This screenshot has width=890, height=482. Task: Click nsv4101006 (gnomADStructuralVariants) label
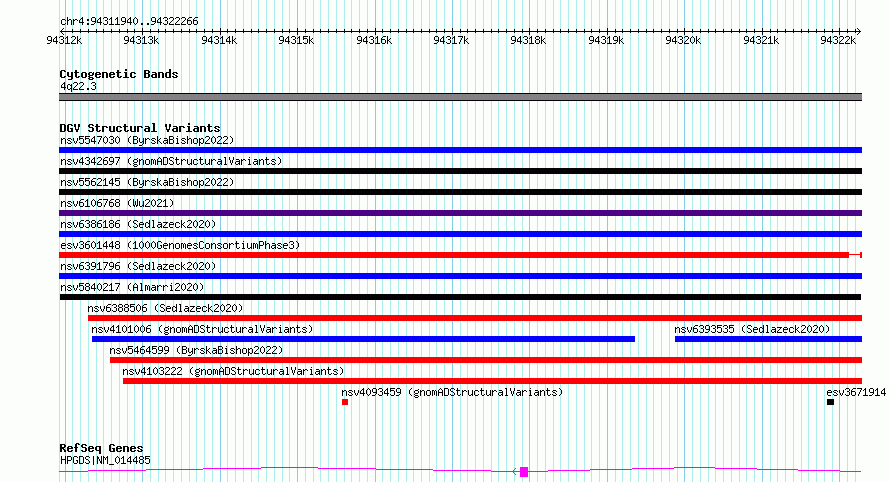coord(202,329)
